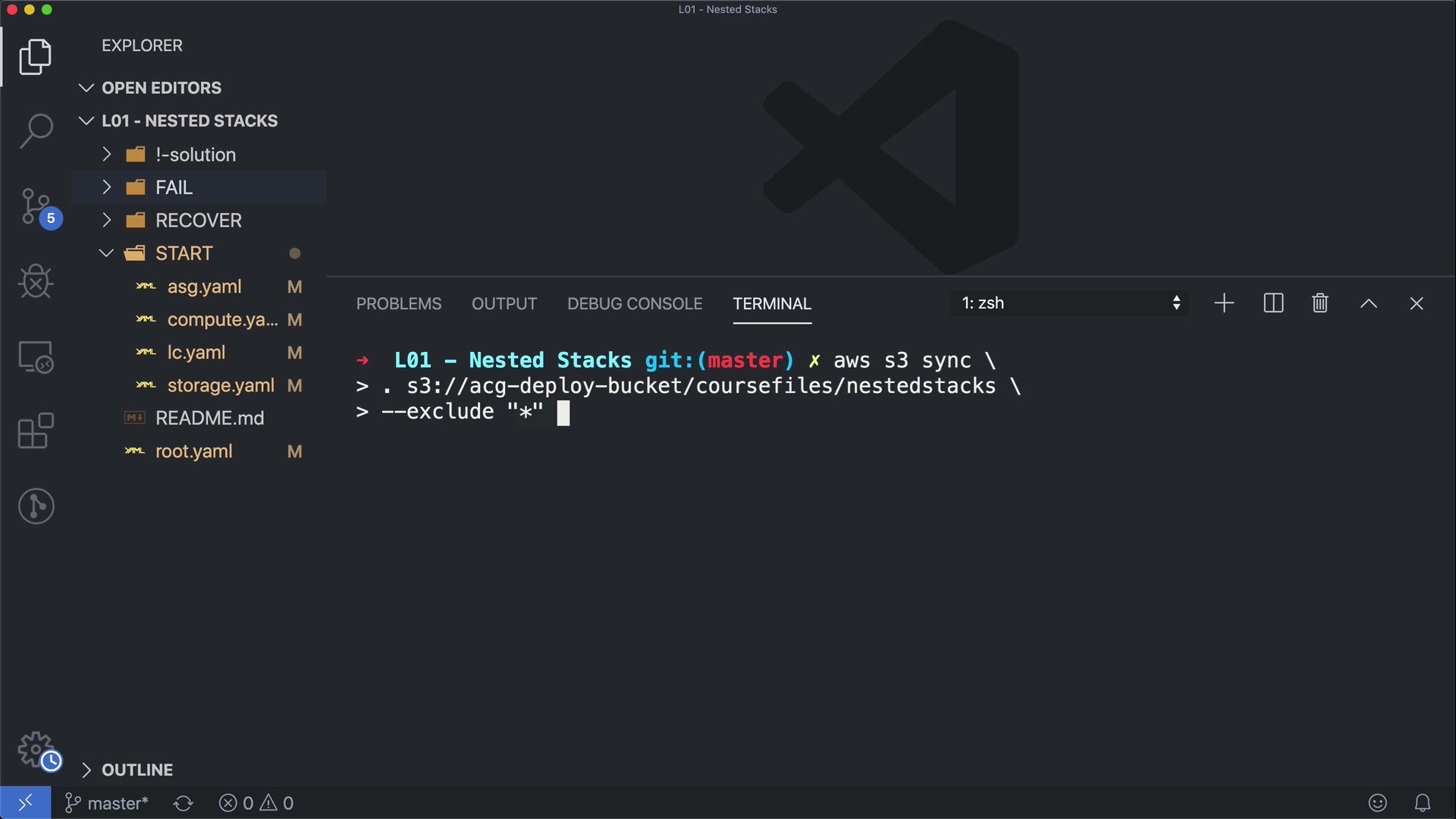Open the Search view in activity bar

pyautogui.click(x=36, y=131)
